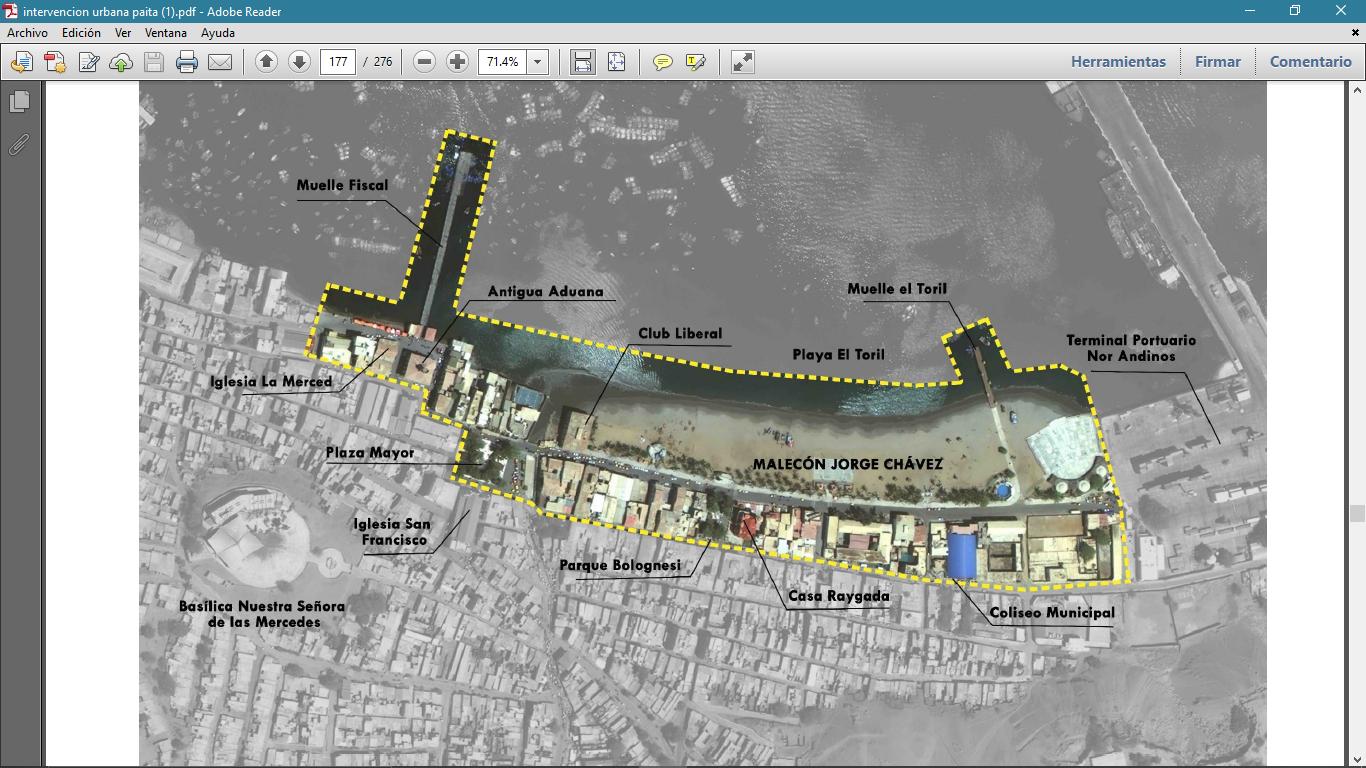Switch to read mode view
Viewport: 1366px width, 768px height.
tap(742, 62)
